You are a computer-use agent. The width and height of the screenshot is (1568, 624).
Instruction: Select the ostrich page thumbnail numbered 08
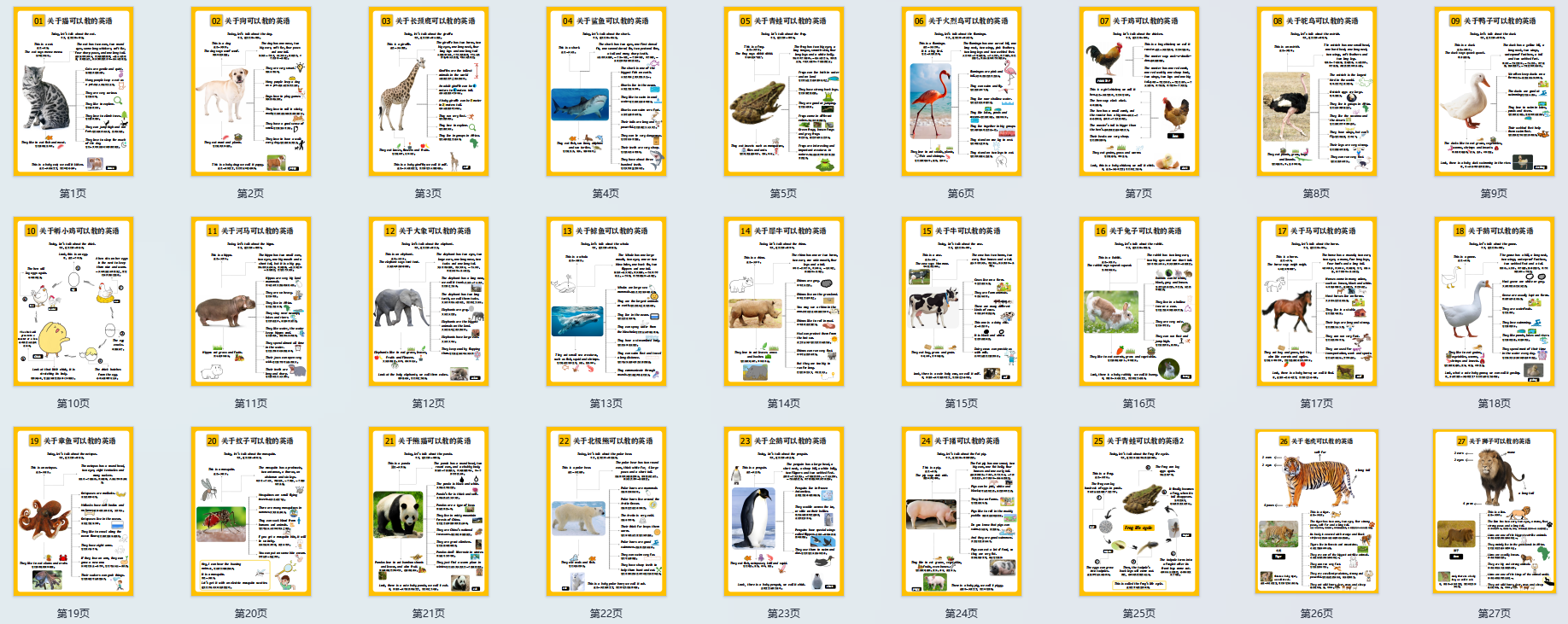tap(1317, 91)
